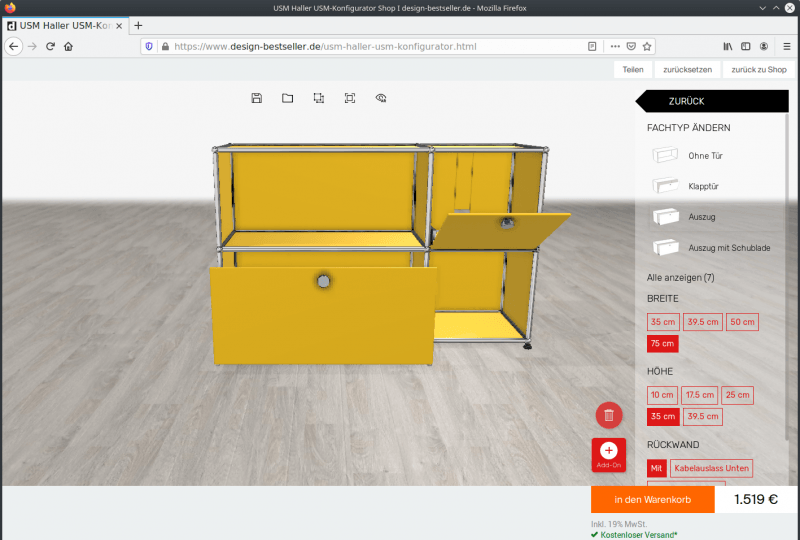The width and height of the screenshot is (800, 540).
Task: Open tracking protection shield icon
Action: 149,46
